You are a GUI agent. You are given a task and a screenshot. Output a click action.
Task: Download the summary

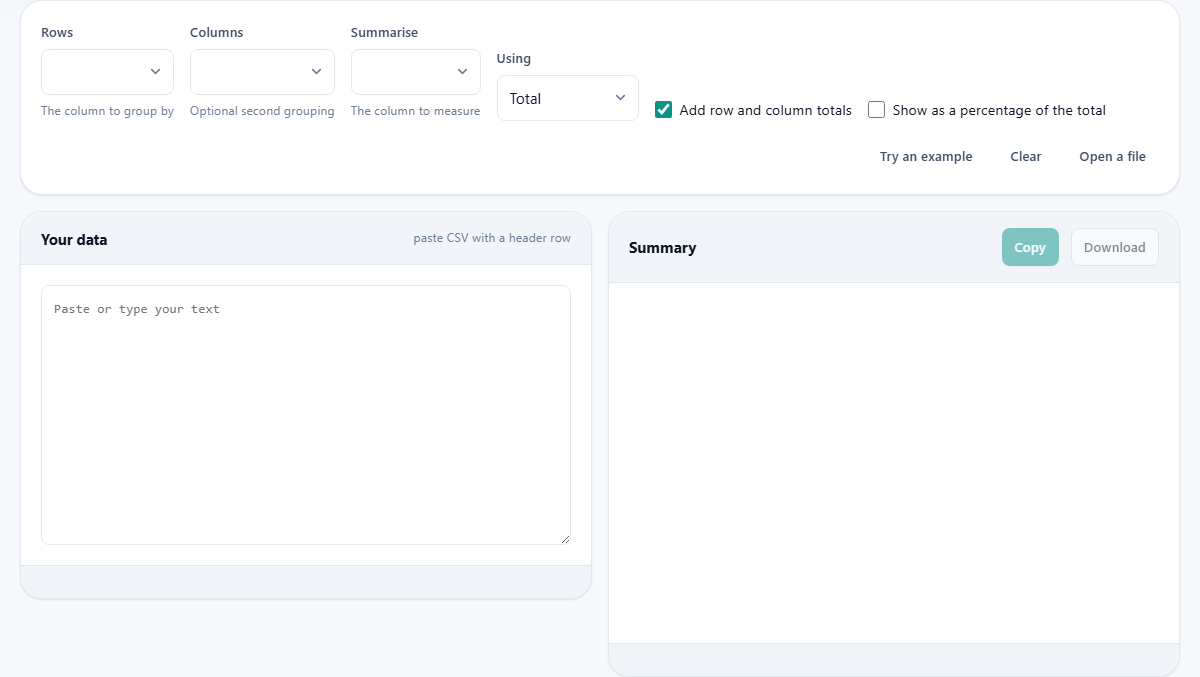pyautogui.click(x=1114, y=247)
